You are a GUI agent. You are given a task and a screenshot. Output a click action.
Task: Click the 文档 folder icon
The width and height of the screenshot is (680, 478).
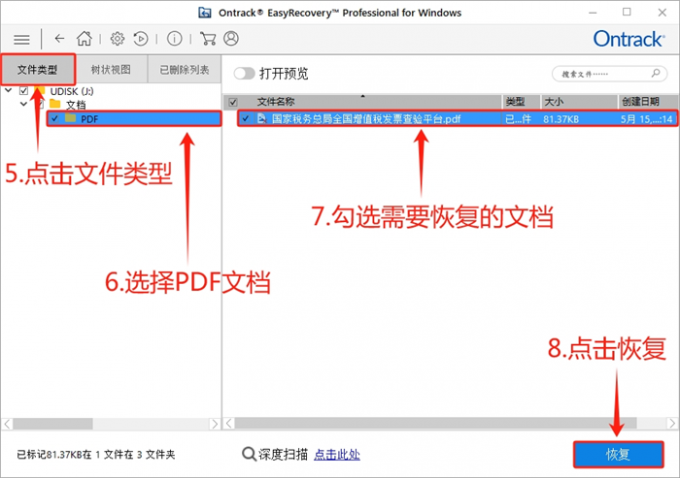tap(55, 104)
